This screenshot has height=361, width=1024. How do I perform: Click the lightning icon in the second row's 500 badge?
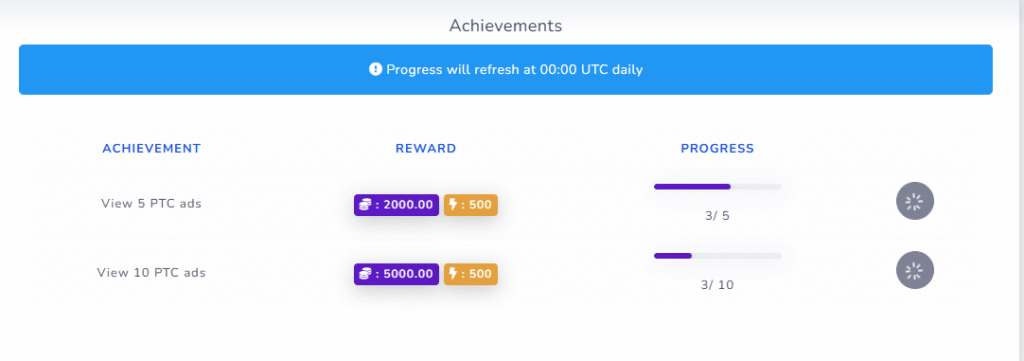pos(453,274)
